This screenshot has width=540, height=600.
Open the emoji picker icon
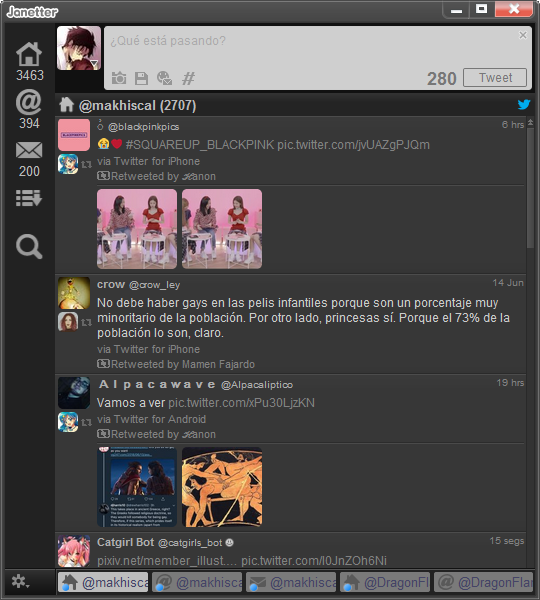tap(165, 78)
